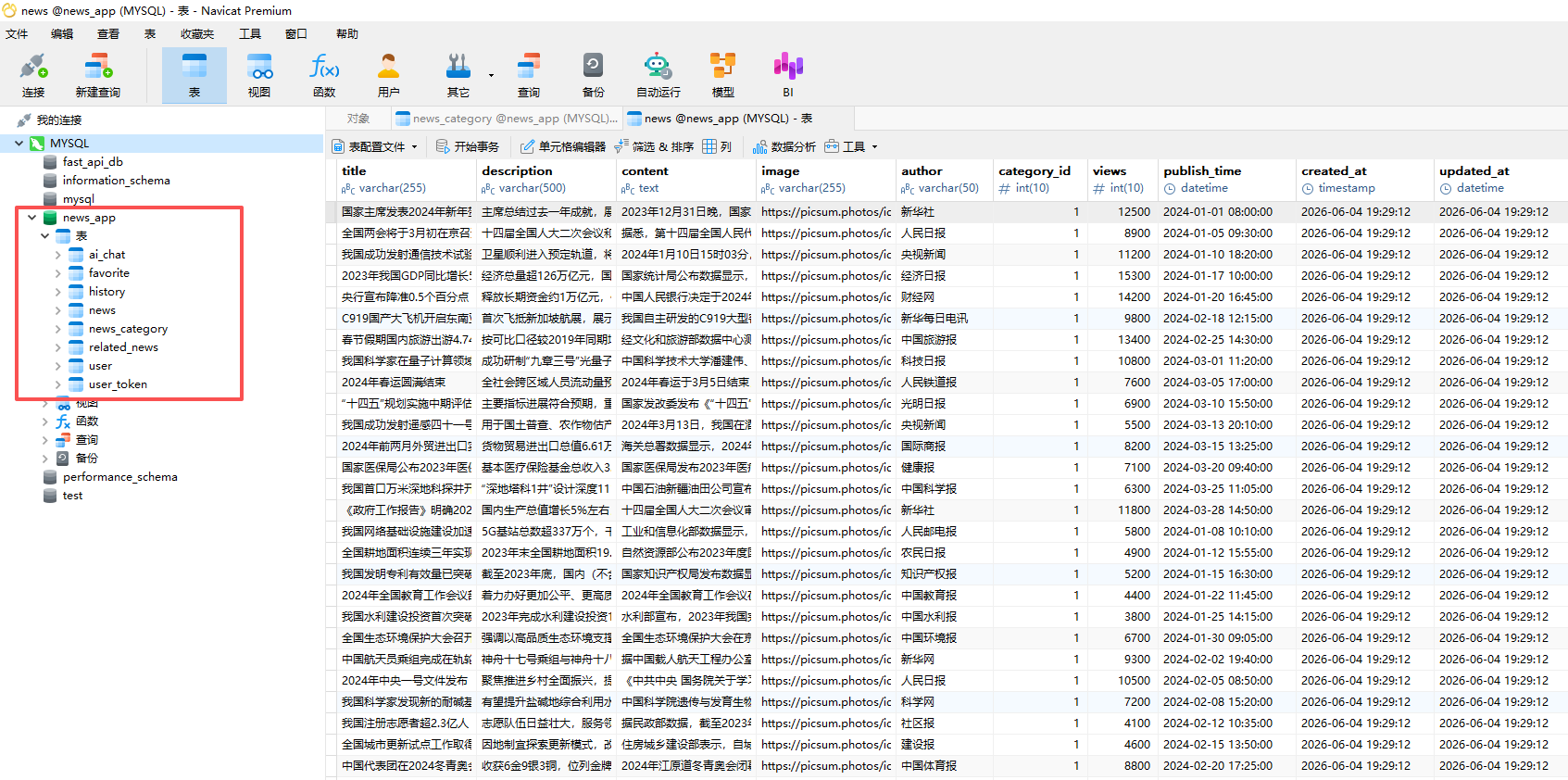Select the user_token table in tree
1568x780 pixels.
click(118, 384)
